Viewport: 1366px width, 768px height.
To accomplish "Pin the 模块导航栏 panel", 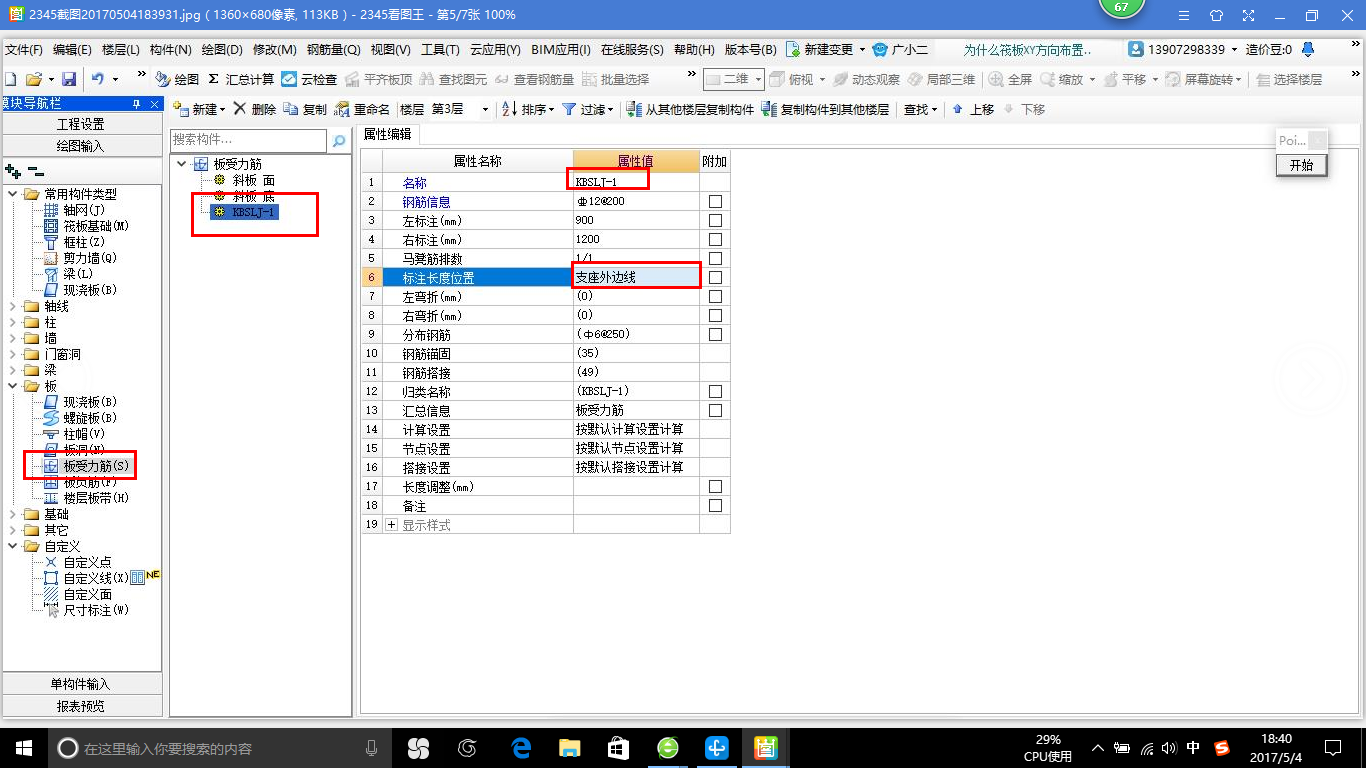I will pyautogui.click(x=137, y=104).
